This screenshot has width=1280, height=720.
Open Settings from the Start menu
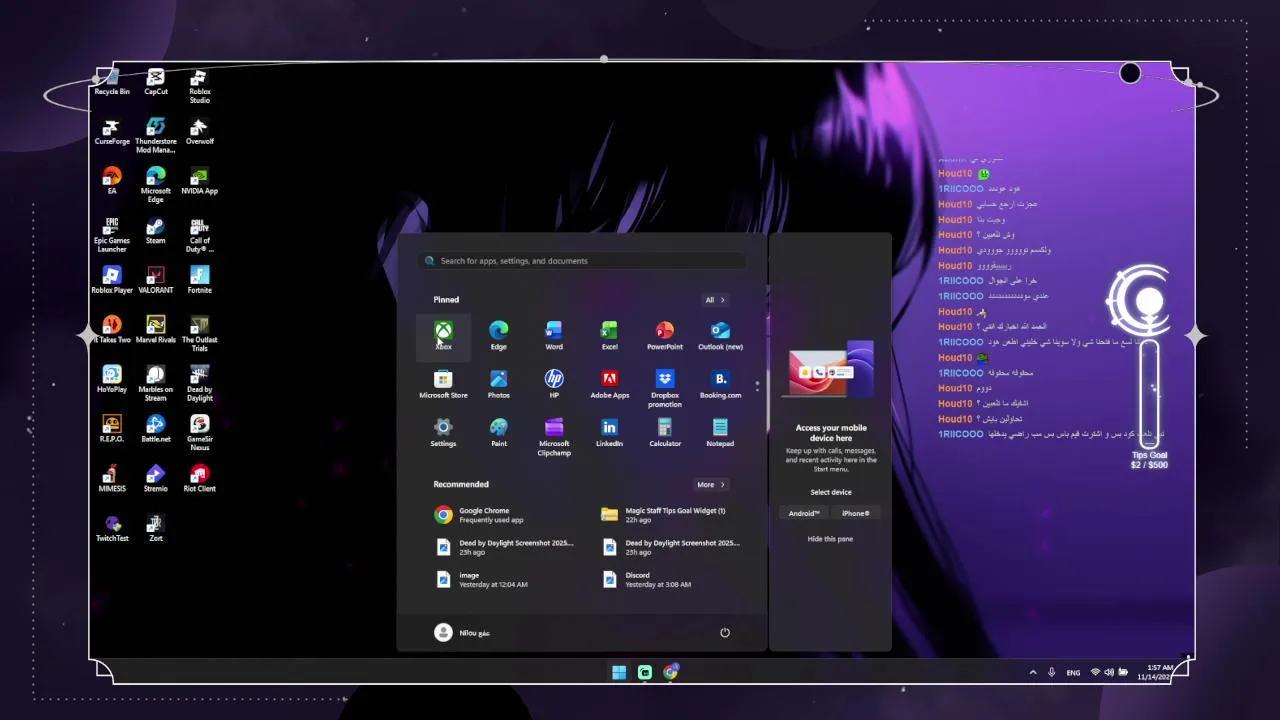coord(443,433)
